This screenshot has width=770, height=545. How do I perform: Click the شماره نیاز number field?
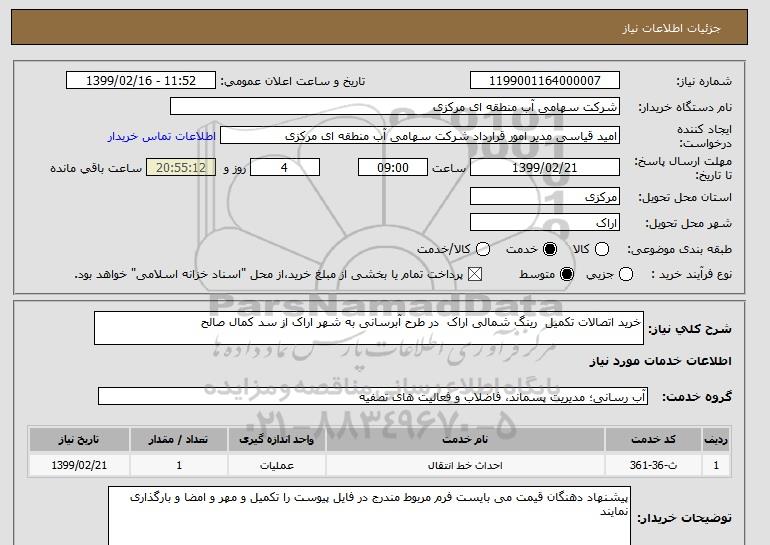(x=545, y=81)
